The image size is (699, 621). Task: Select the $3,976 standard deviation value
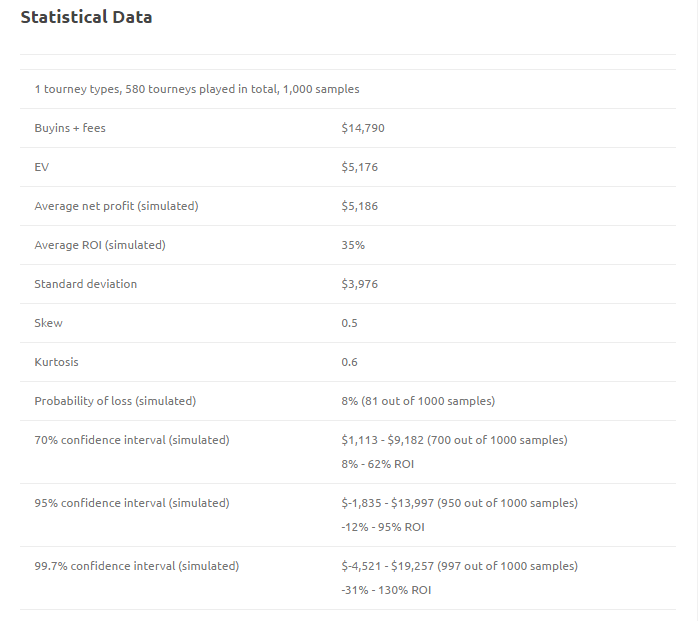point(359,284)
